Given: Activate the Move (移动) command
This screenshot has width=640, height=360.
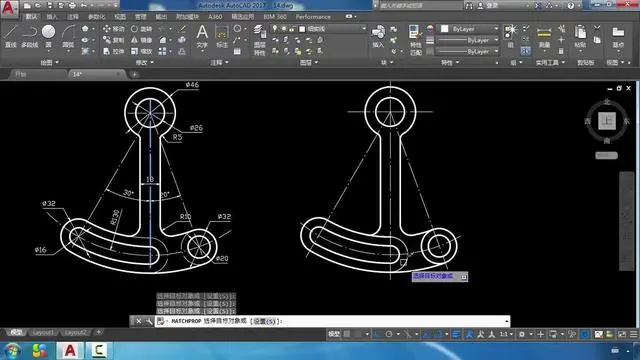Looking at the screenshot, I should [x=113, y=29].
